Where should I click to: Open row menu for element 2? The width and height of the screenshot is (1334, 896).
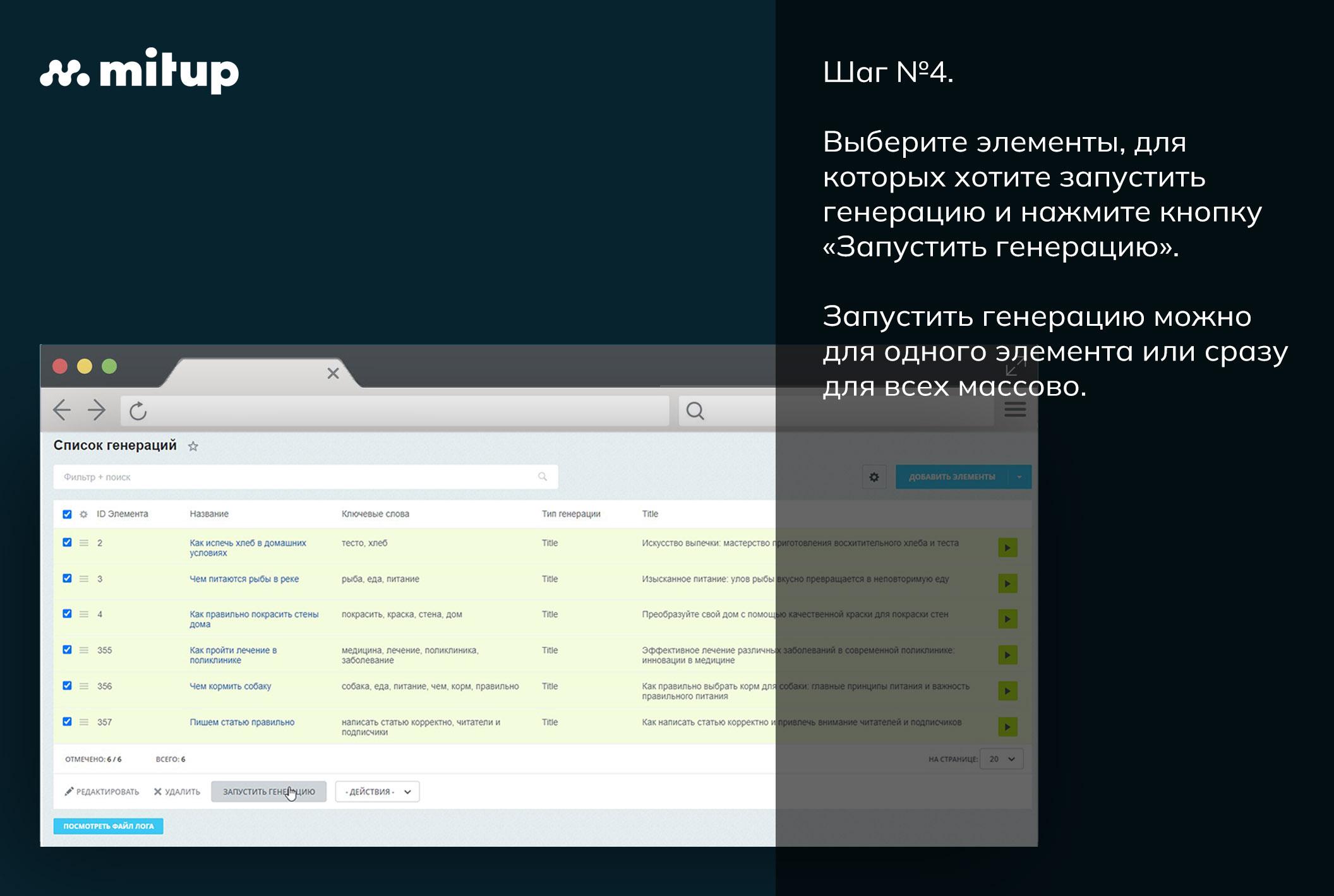(x=83, y=543)
